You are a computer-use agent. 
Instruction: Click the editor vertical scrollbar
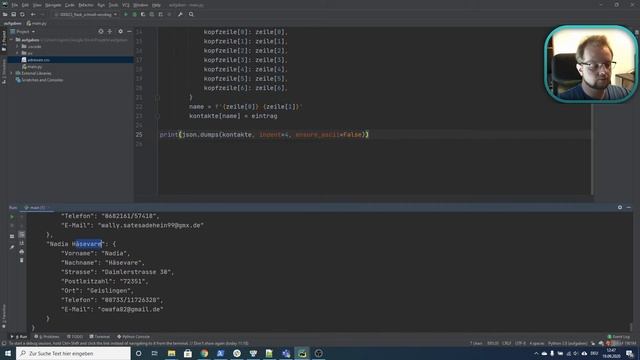(x=592, y=111)
